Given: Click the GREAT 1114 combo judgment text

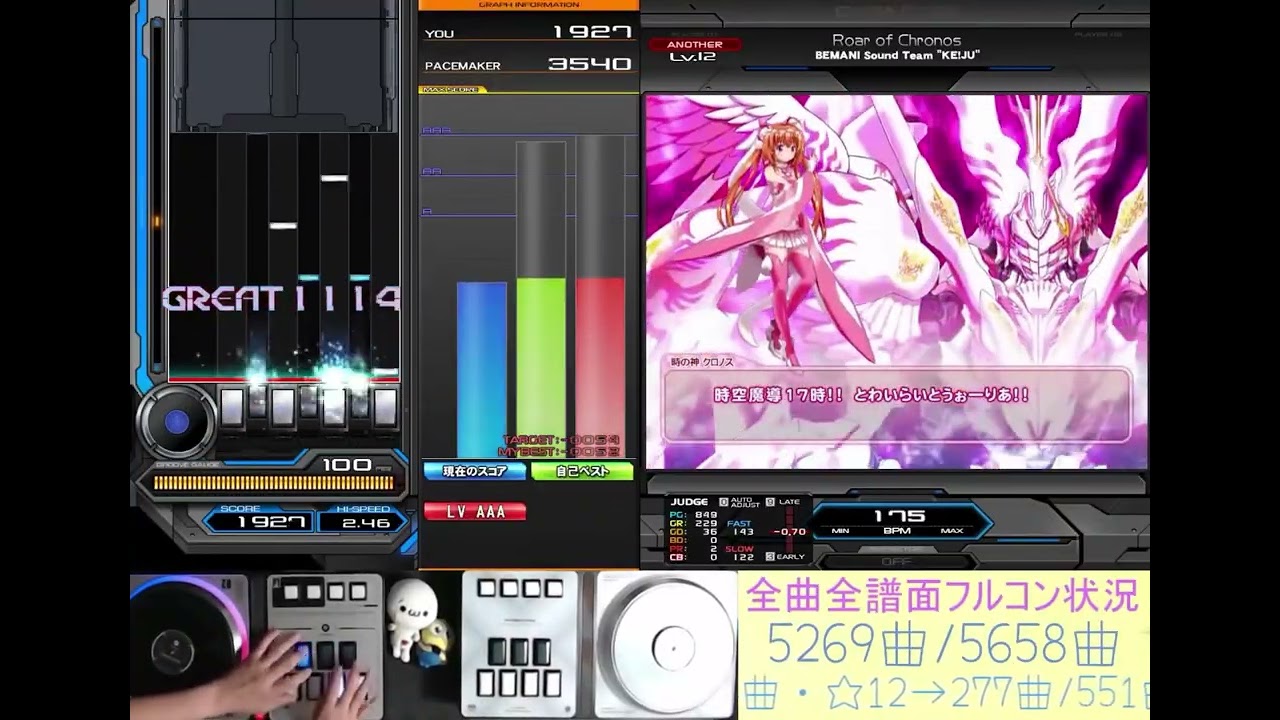Looking at the screenshot, I should point(281,299).
